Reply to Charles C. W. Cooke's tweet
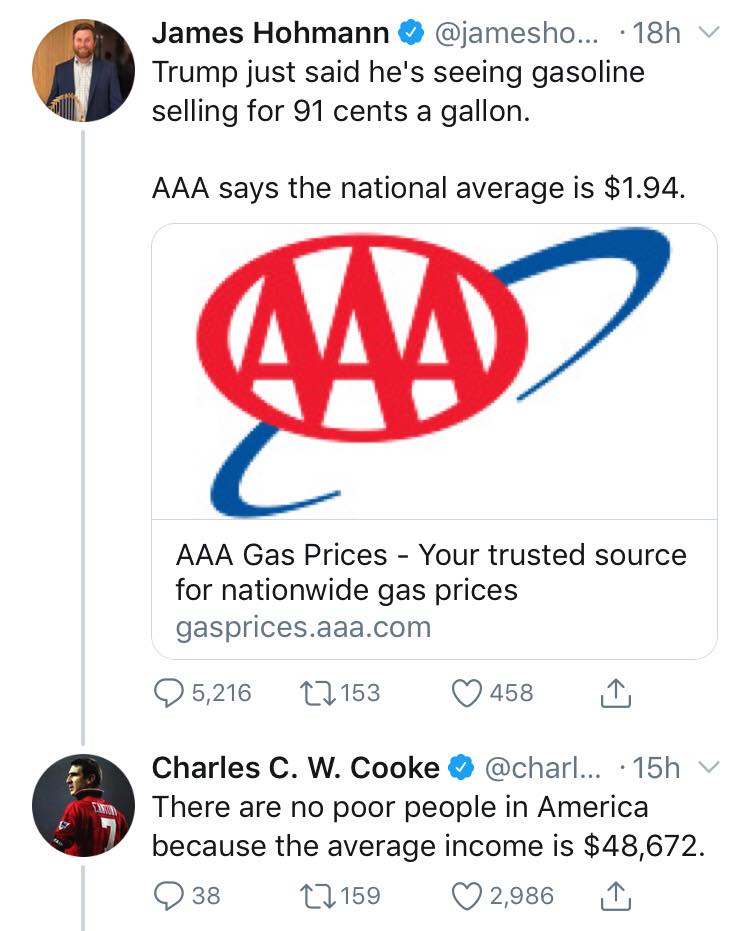Screen dimensions: 750x931 click(x=168, y=894)
